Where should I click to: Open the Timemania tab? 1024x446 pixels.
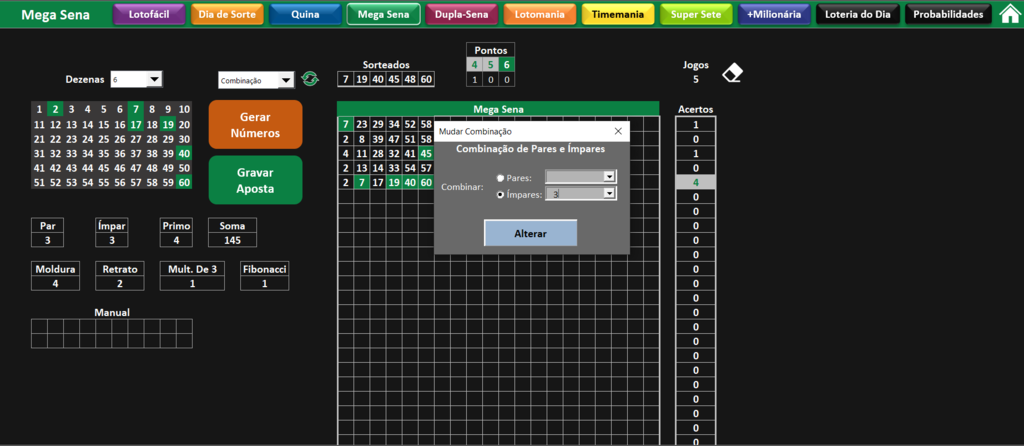tap(618, 14)
